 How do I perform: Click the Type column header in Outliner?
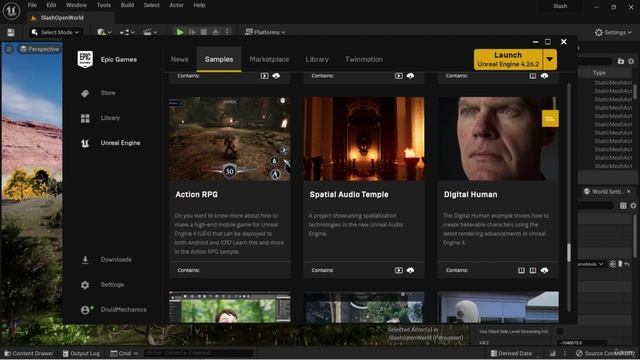[x=599, y=73]
